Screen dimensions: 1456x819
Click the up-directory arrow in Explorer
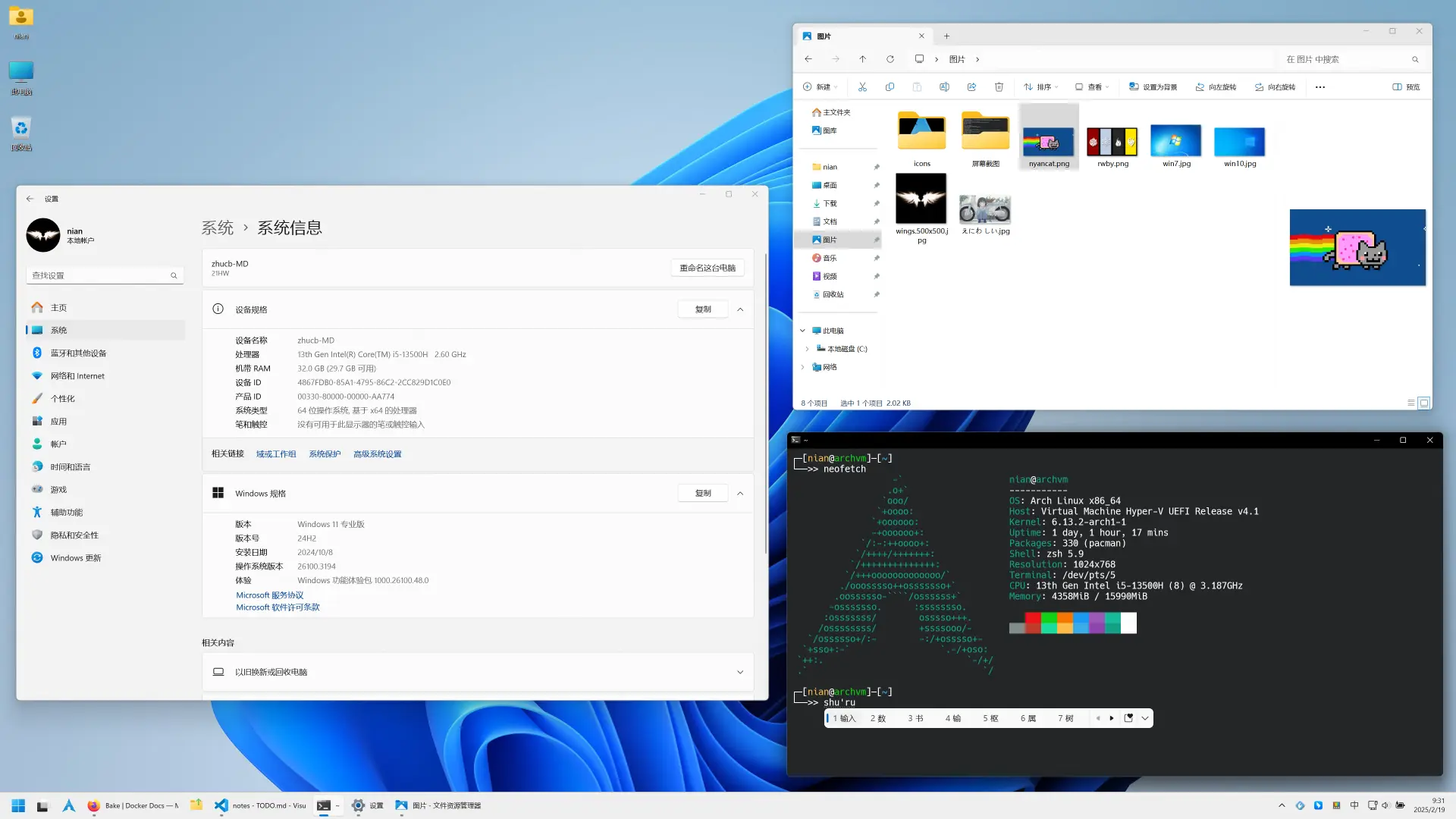(862, 59)
